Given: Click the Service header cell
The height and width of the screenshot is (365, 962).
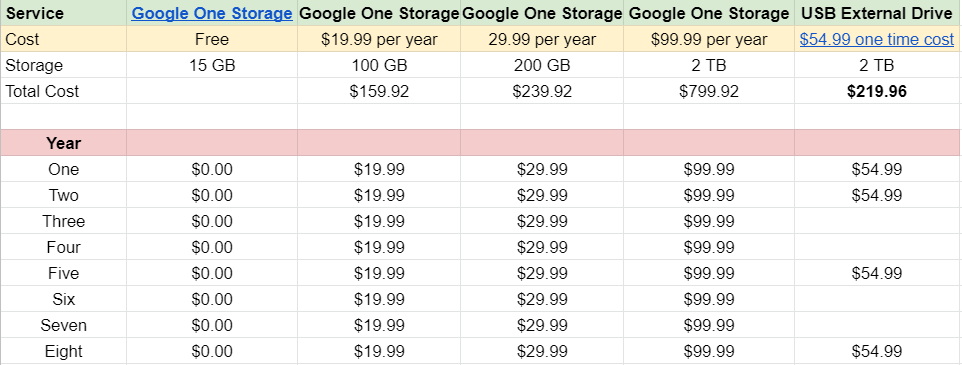Looking at the screenshot, I should pos(64,13).
